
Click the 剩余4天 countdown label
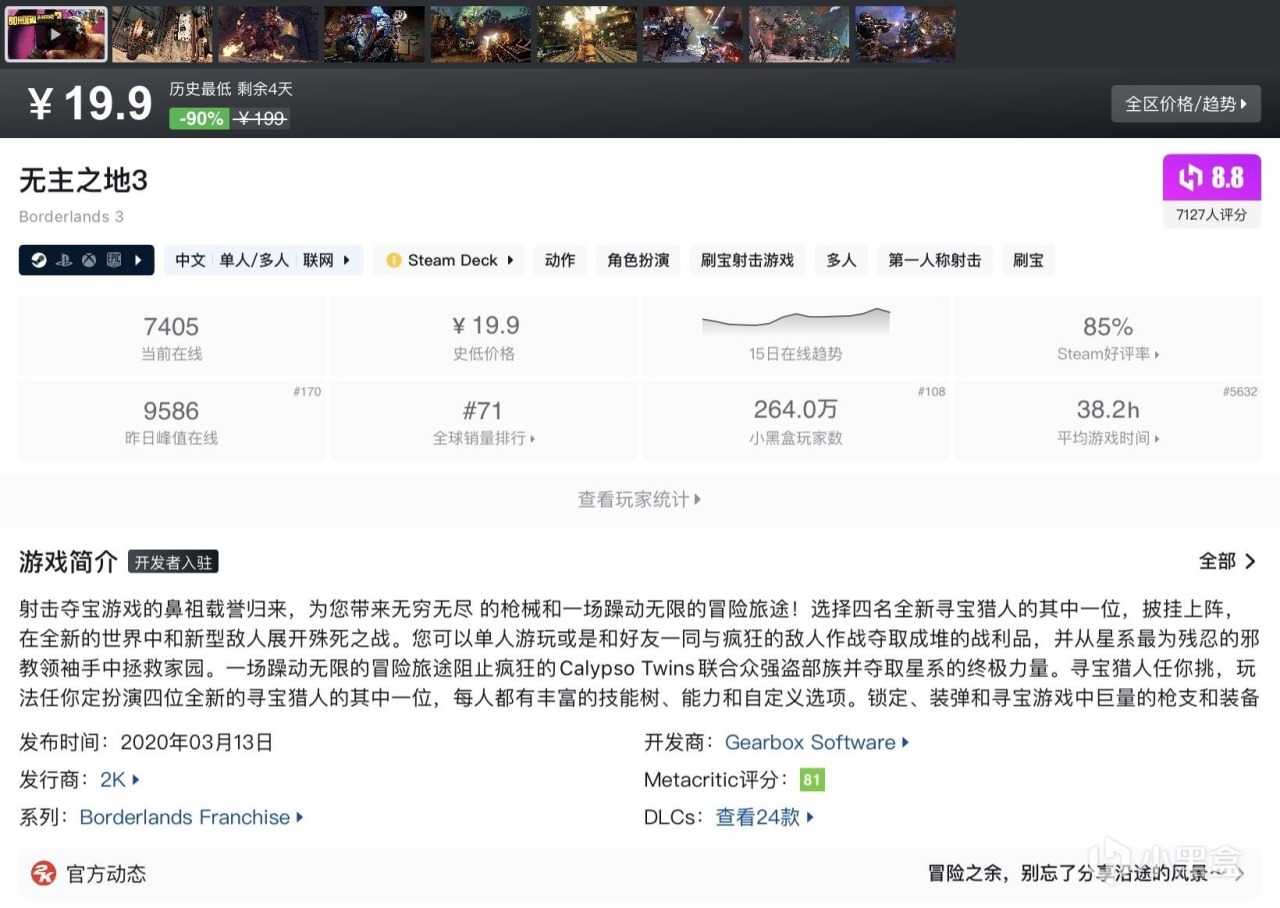(x=265, y=89)
